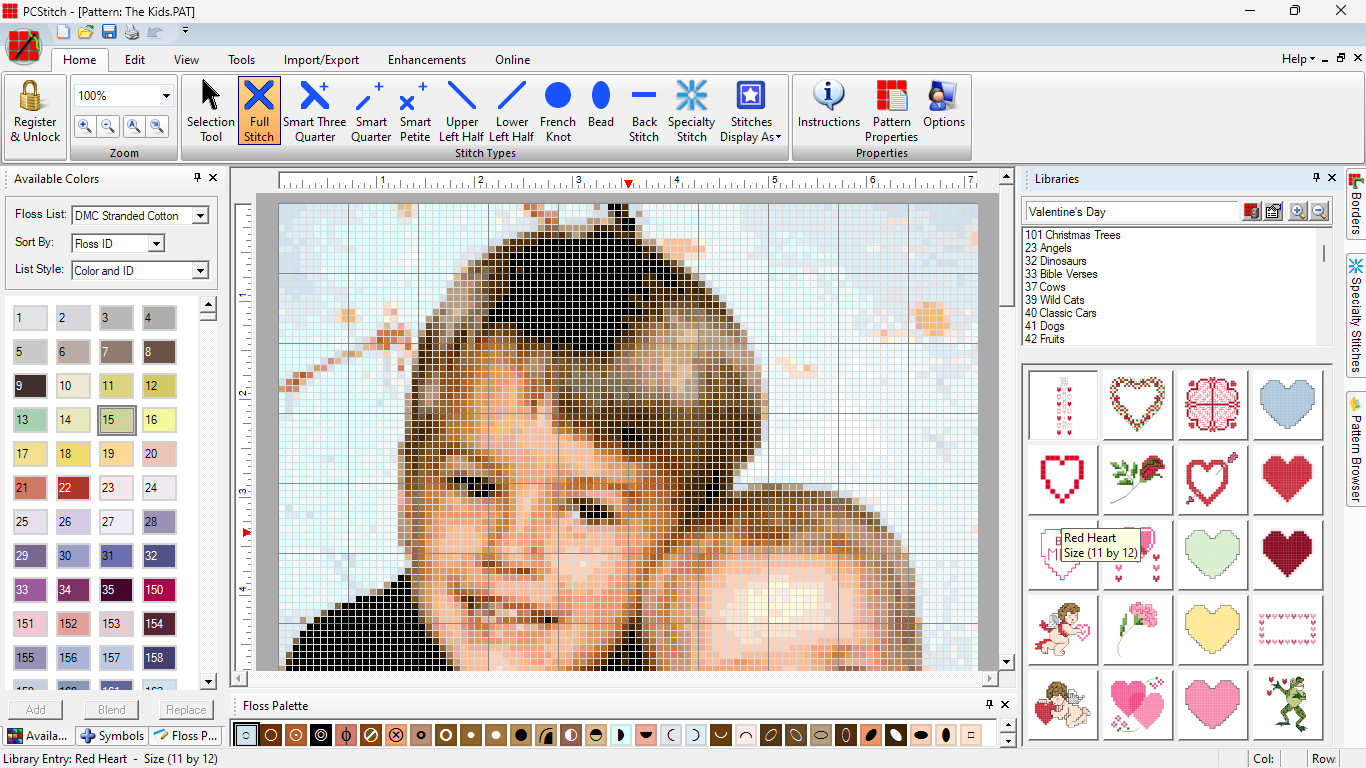Unpin the Libraries panel
This screenshot has width=1366, height=768.
pos(1316,178)
